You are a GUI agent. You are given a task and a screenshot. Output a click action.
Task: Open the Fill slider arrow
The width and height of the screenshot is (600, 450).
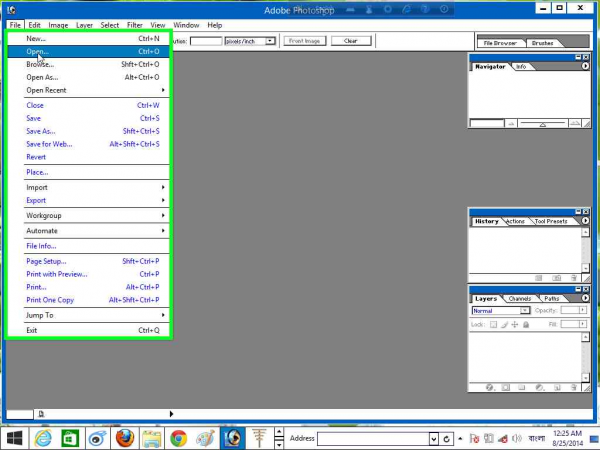pyautogui.click(x=582, y=324)
